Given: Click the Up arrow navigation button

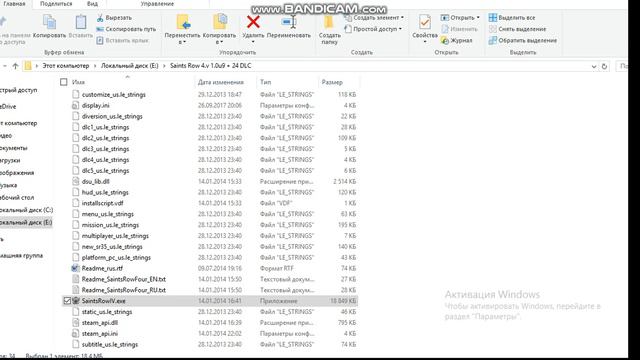Looking at the screenshot, I should click(x=16, y=66).
